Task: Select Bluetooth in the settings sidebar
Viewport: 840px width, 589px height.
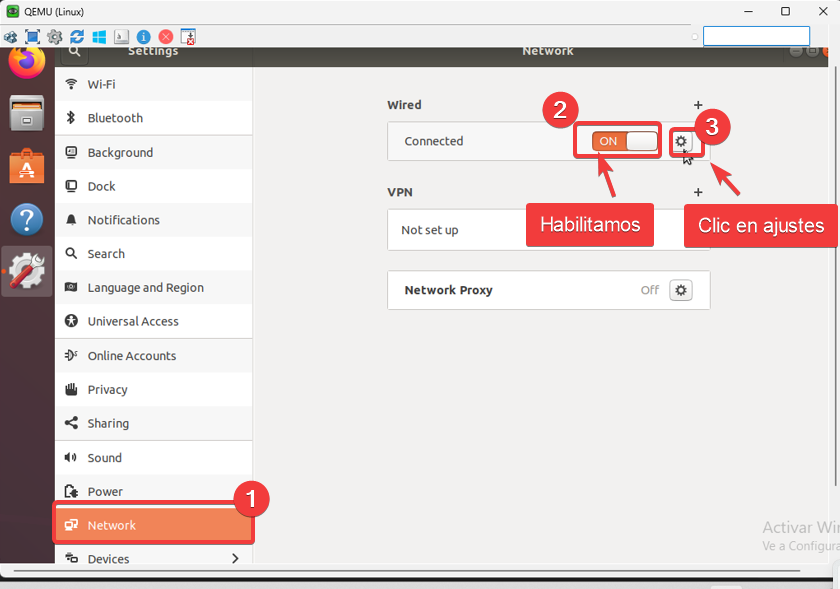Action: pos(115,118)
